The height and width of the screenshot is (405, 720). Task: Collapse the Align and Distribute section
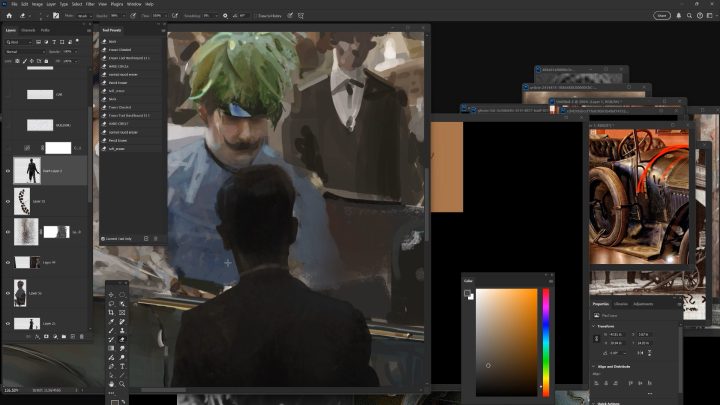[x=593, y=366]
